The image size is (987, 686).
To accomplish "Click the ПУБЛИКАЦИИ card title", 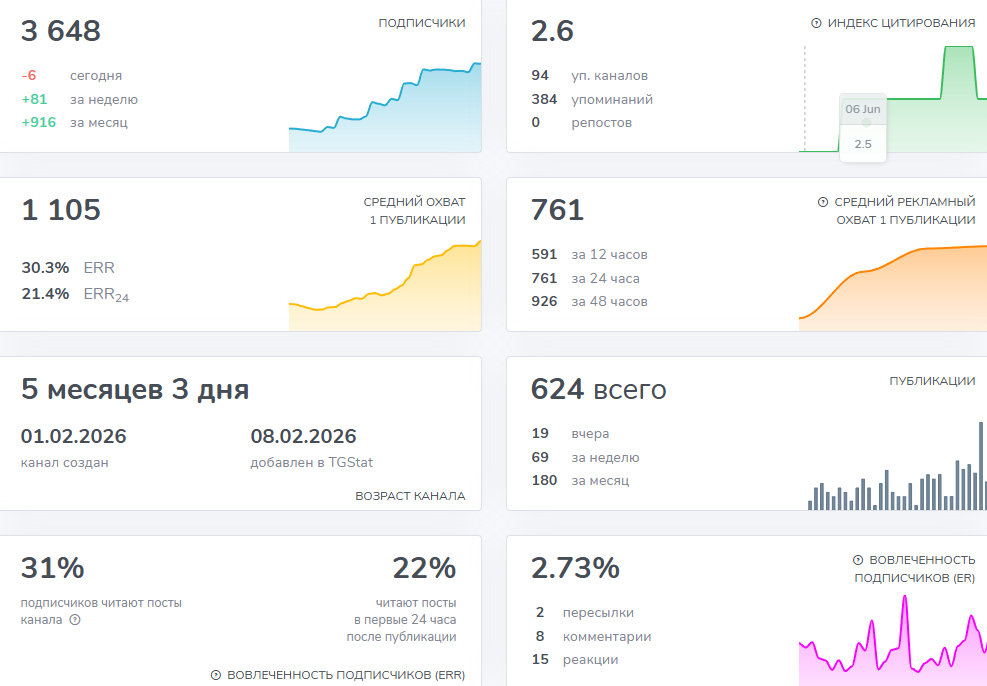I will pos(932,381).
